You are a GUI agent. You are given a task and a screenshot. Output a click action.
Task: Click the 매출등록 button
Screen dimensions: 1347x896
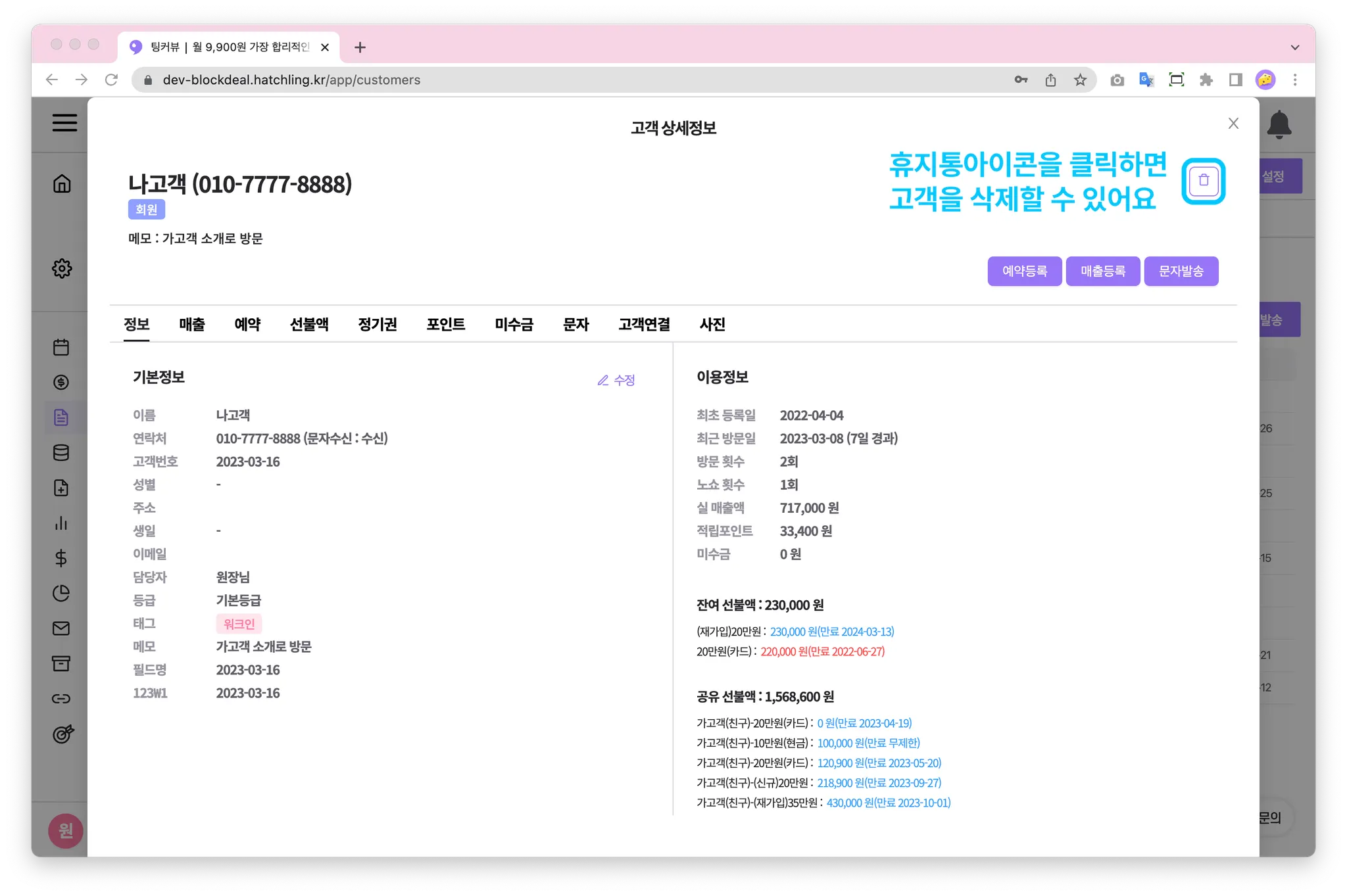[1102, 271]
